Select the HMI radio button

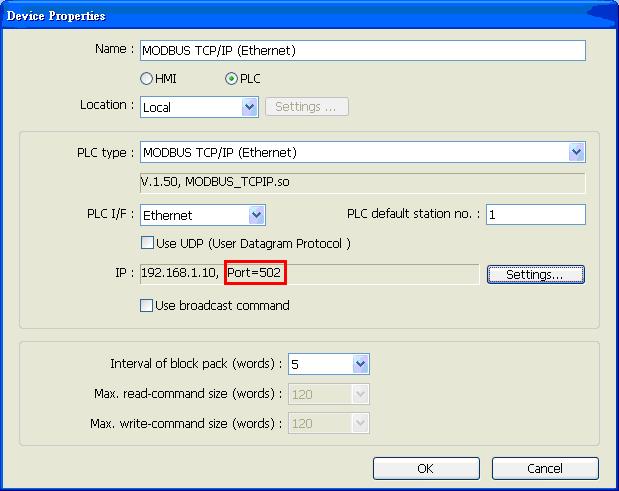click(x=146, y=79)
